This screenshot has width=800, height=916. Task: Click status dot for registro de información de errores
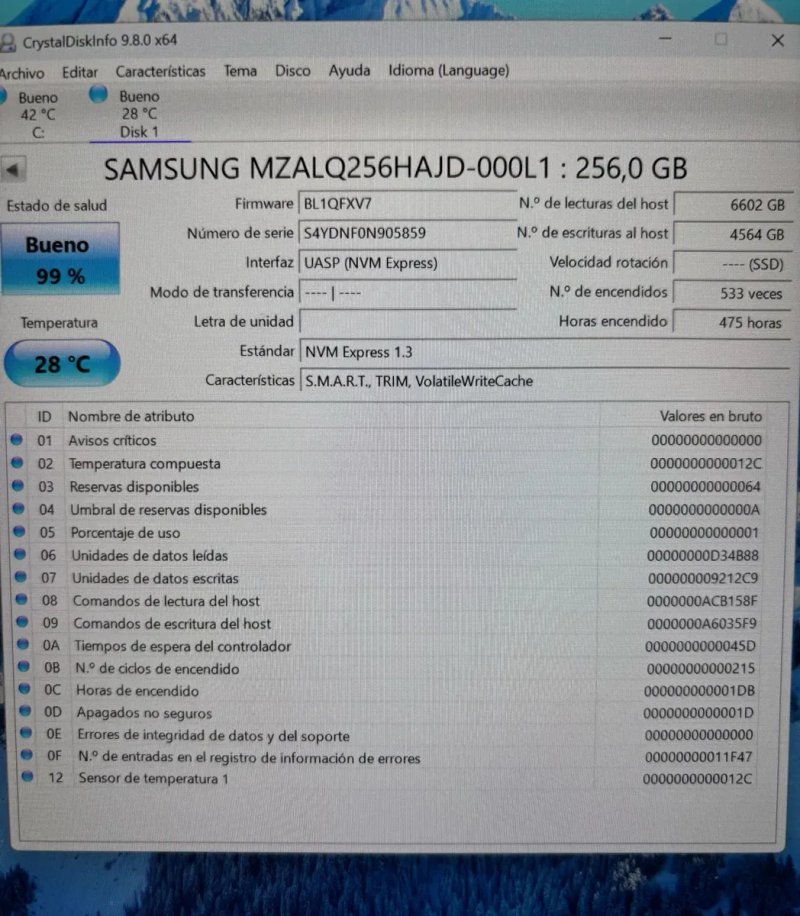(26, 755)
